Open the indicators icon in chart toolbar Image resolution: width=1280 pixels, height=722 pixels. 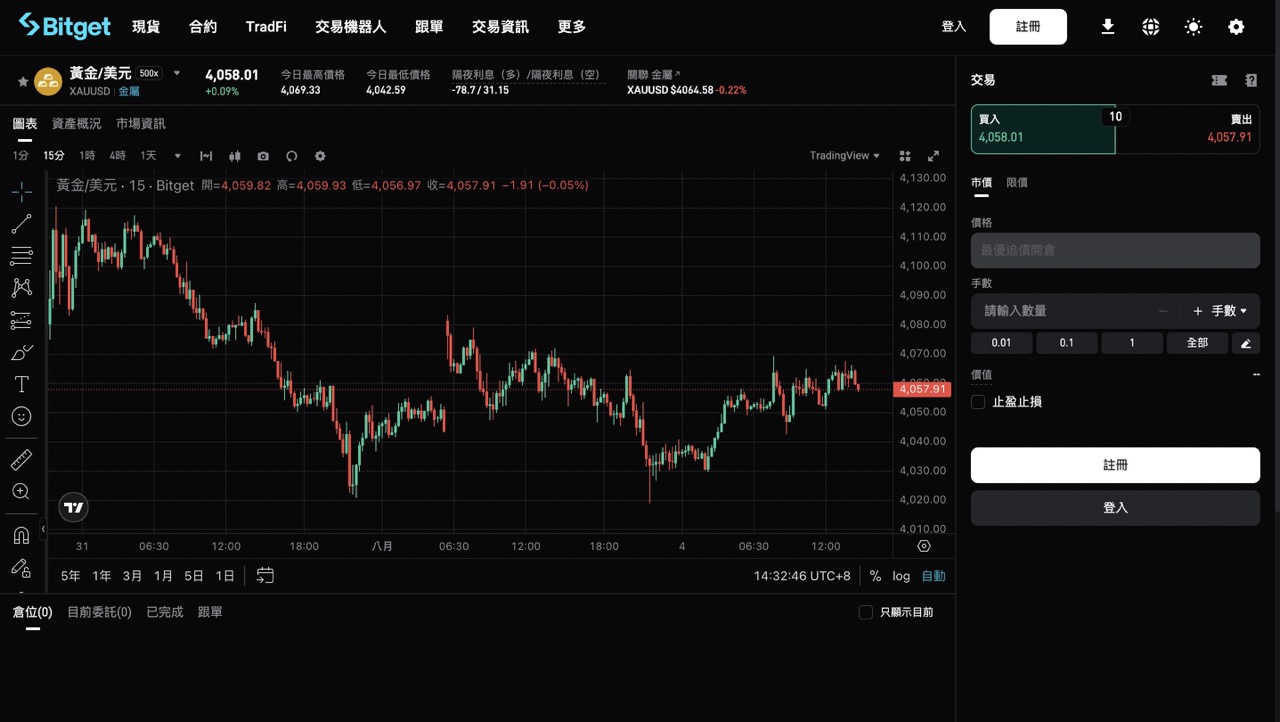tap(206, 156)
